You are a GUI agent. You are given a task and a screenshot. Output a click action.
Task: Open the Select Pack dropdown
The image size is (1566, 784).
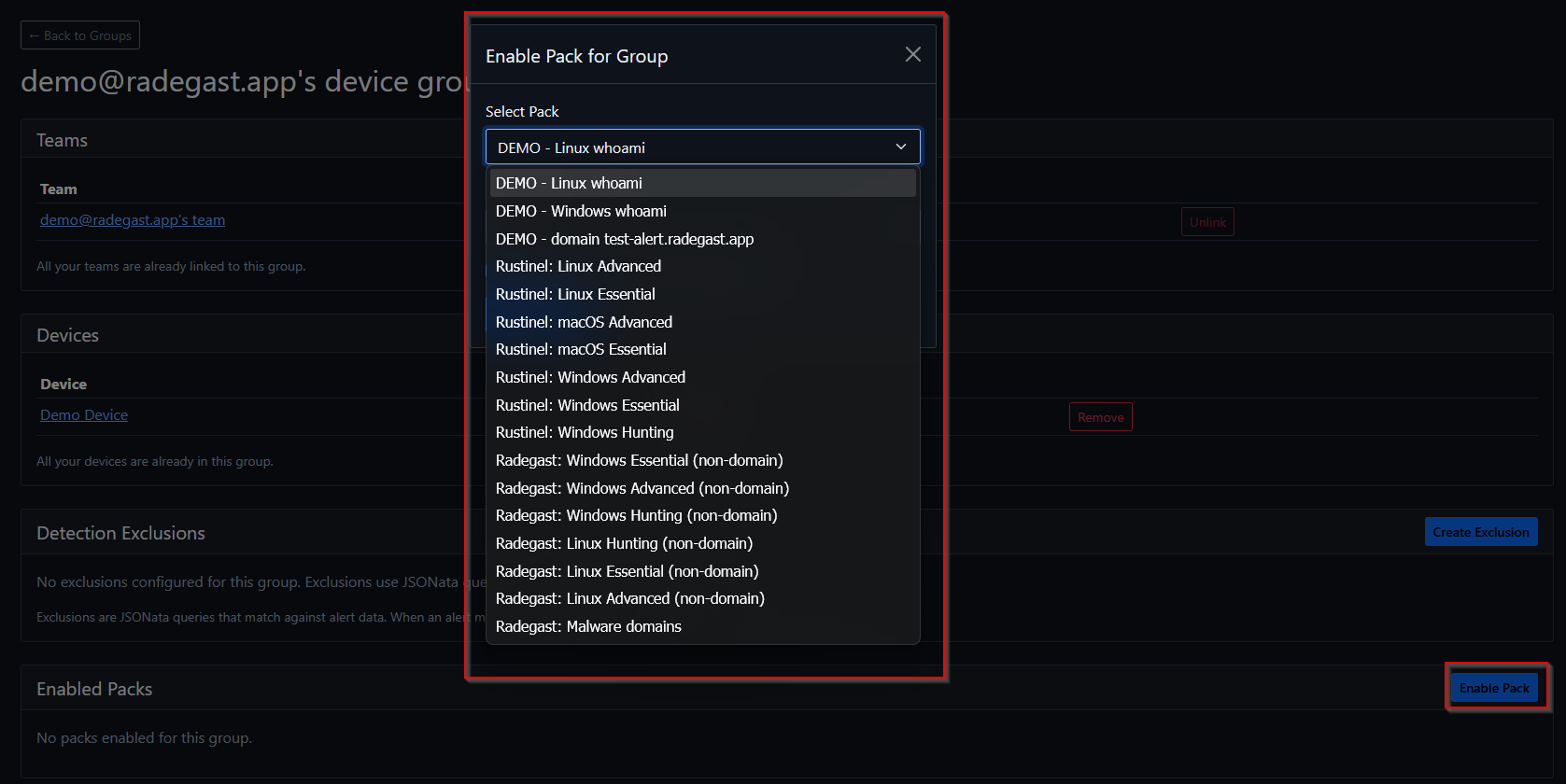click(x=703, y=147)
